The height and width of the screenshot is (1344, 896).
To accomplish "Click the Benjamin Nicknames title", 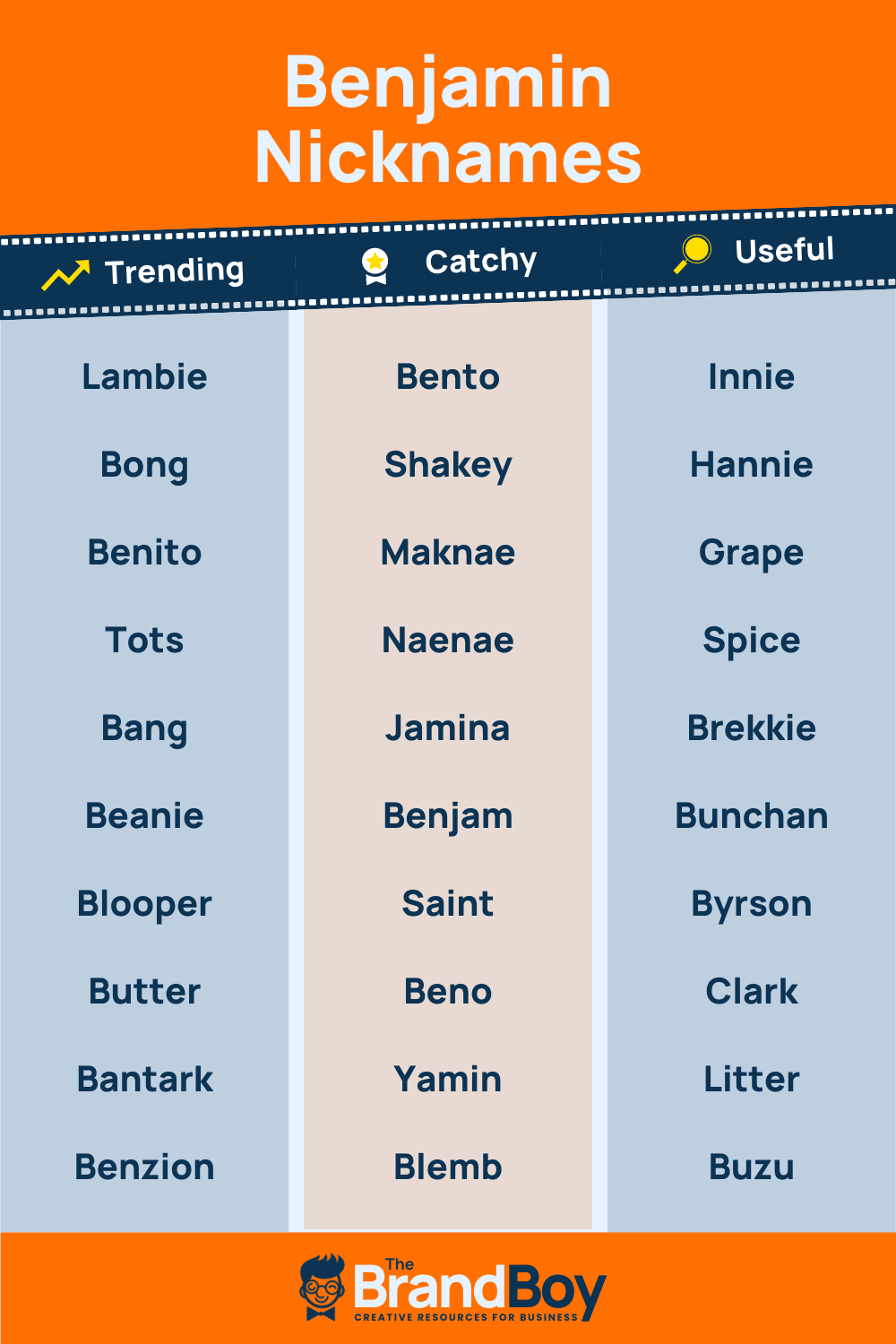I will click(448, 119).
